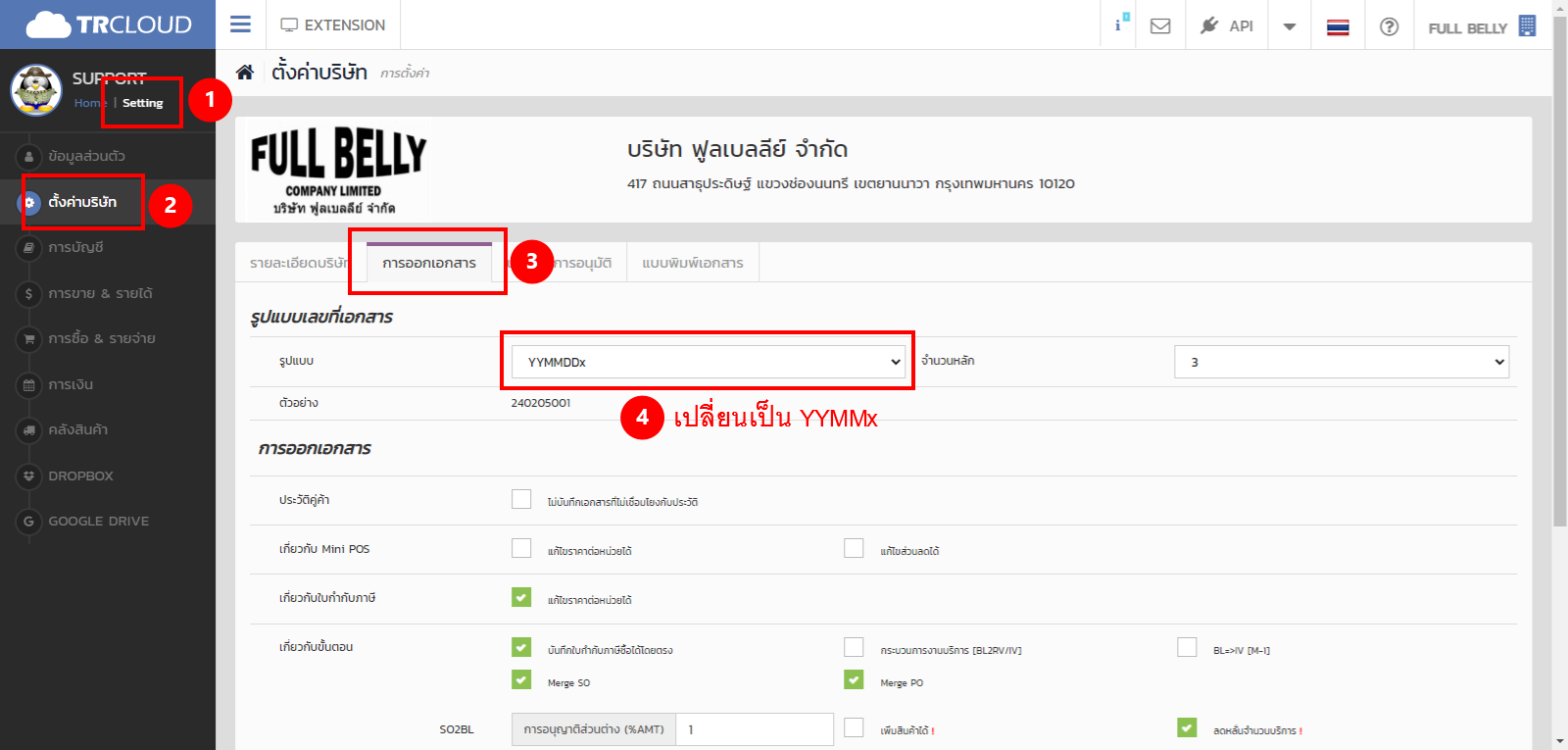This screenshot has height=750, width=1568.
Task: Click the คลังสินค้า truck icon
Action: click(28, 430)
